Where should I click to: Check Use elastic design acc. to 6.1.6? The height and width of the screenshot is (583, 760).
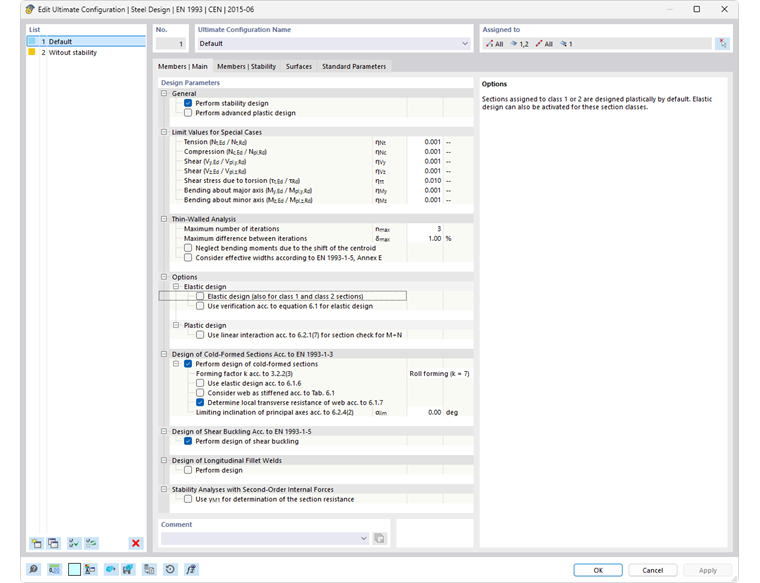pos(200,383)
